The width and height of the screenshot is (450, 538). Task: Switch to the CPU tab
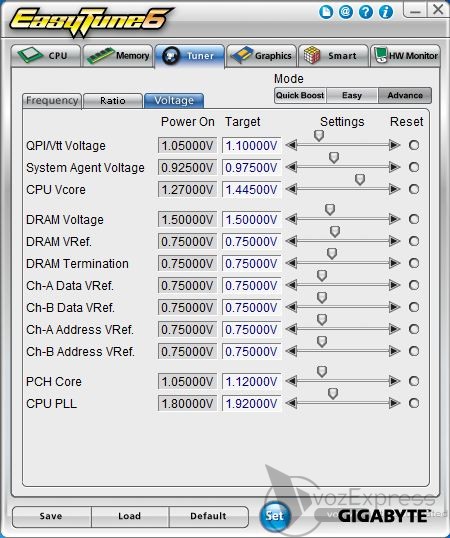tap(46, 56)
